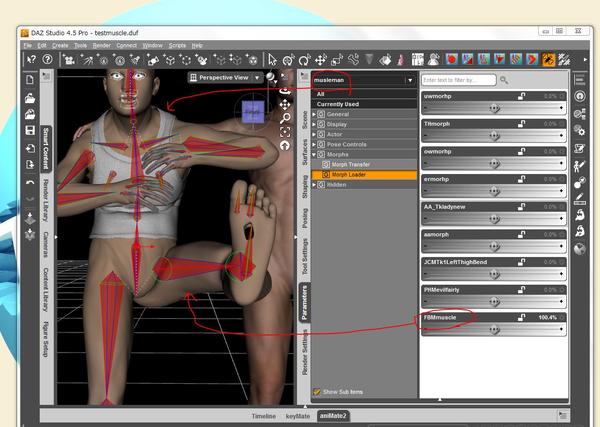Toggle the lock on AA_Tkladynew parameter
The image size is (600, 427).
pyautogui.click(x=521, y=207)
